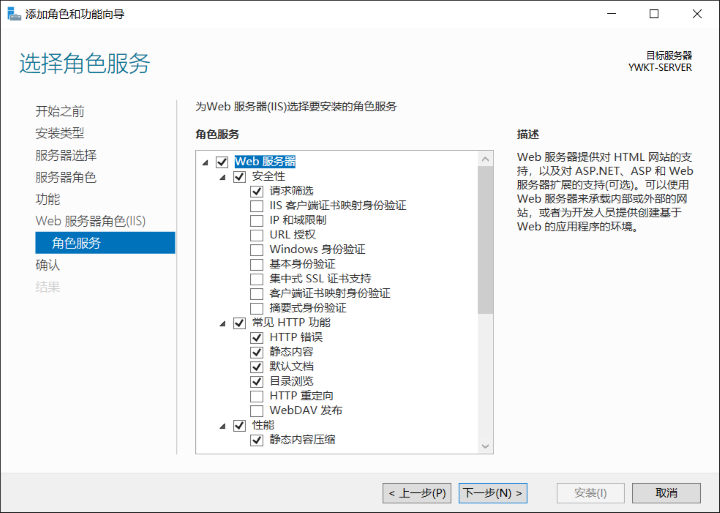Maximize the wizard window

(x=654, y=14)
